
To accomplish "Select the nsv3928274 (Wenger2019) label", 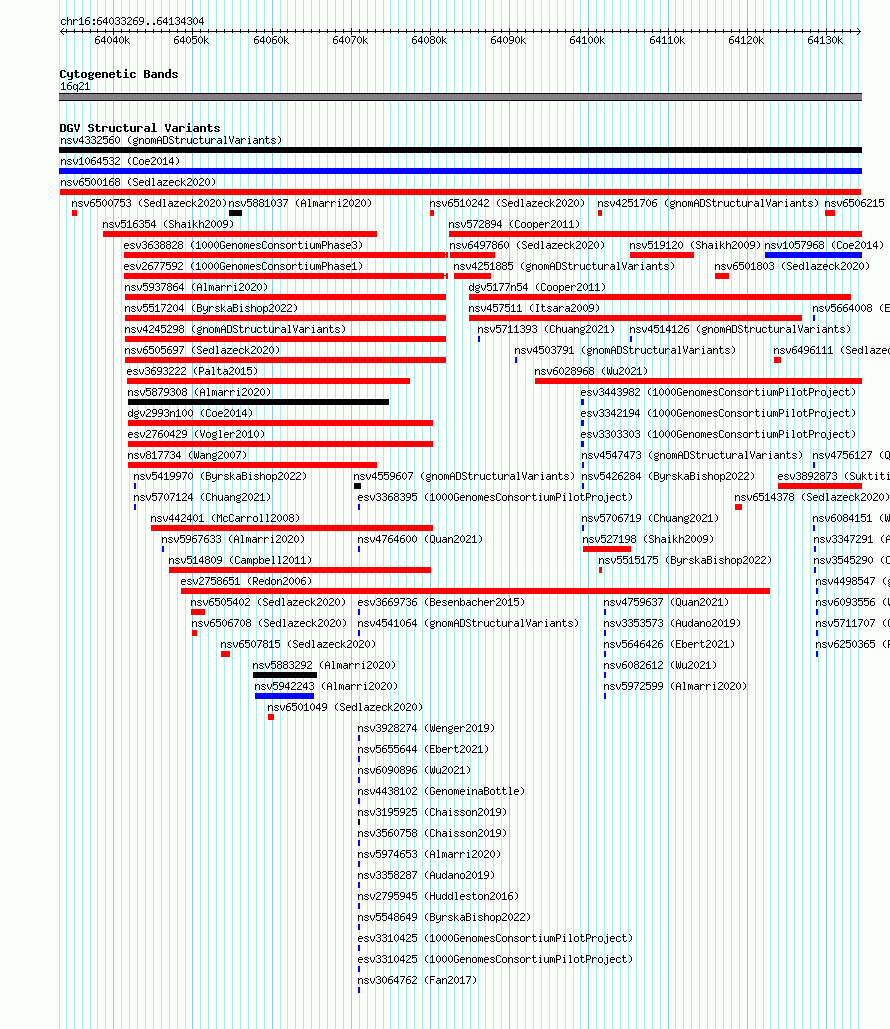I will pos(426,728).
